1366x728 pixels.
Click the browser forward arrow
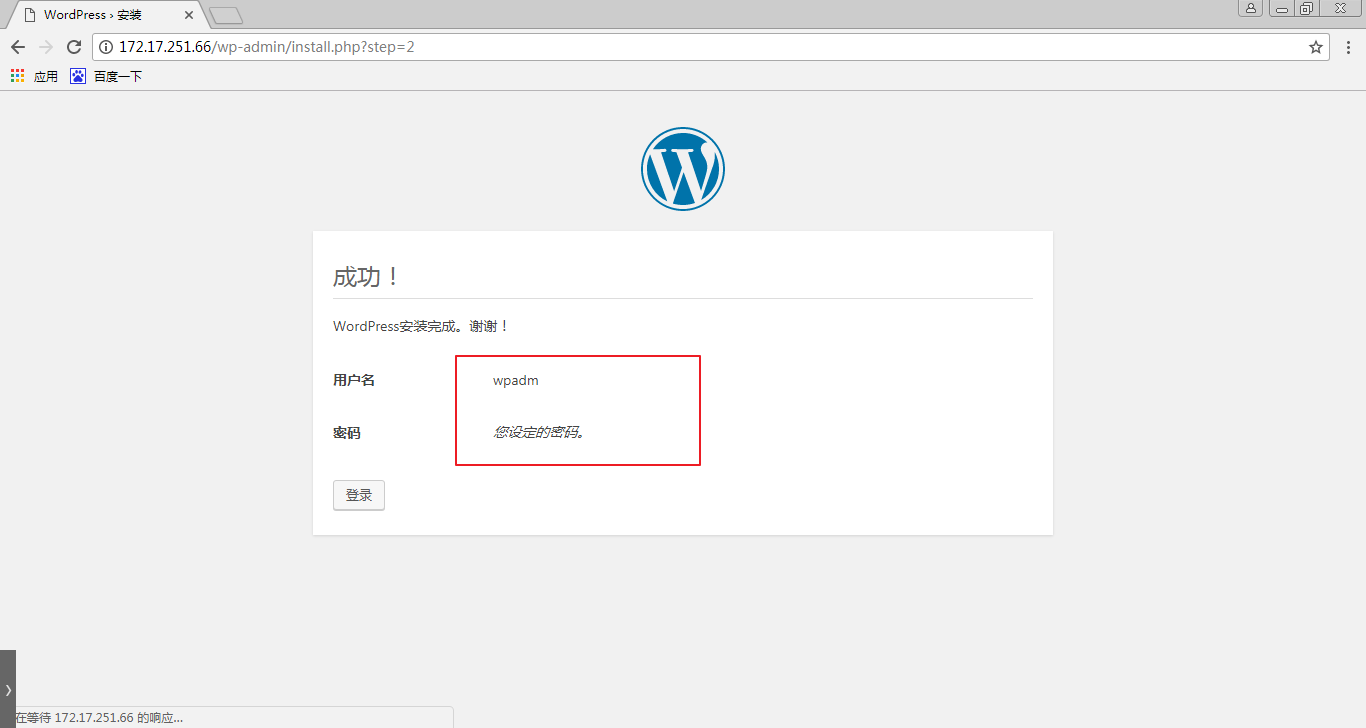pyautogui.click(x=46, y=47)
